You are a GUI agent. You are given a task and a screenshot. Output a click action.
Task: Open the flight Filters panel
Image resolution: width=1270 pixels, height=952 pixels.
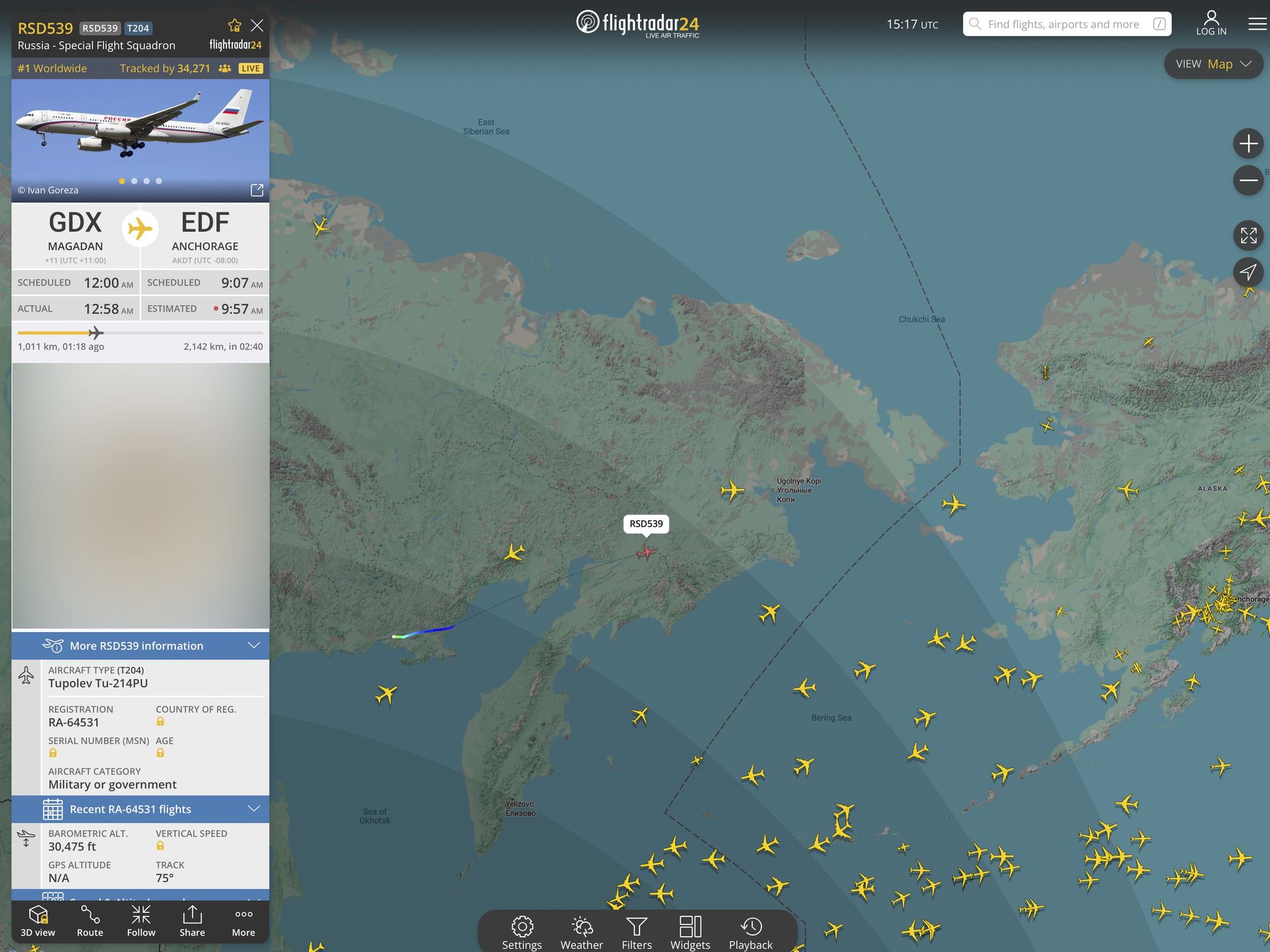(x=636, y=931)
